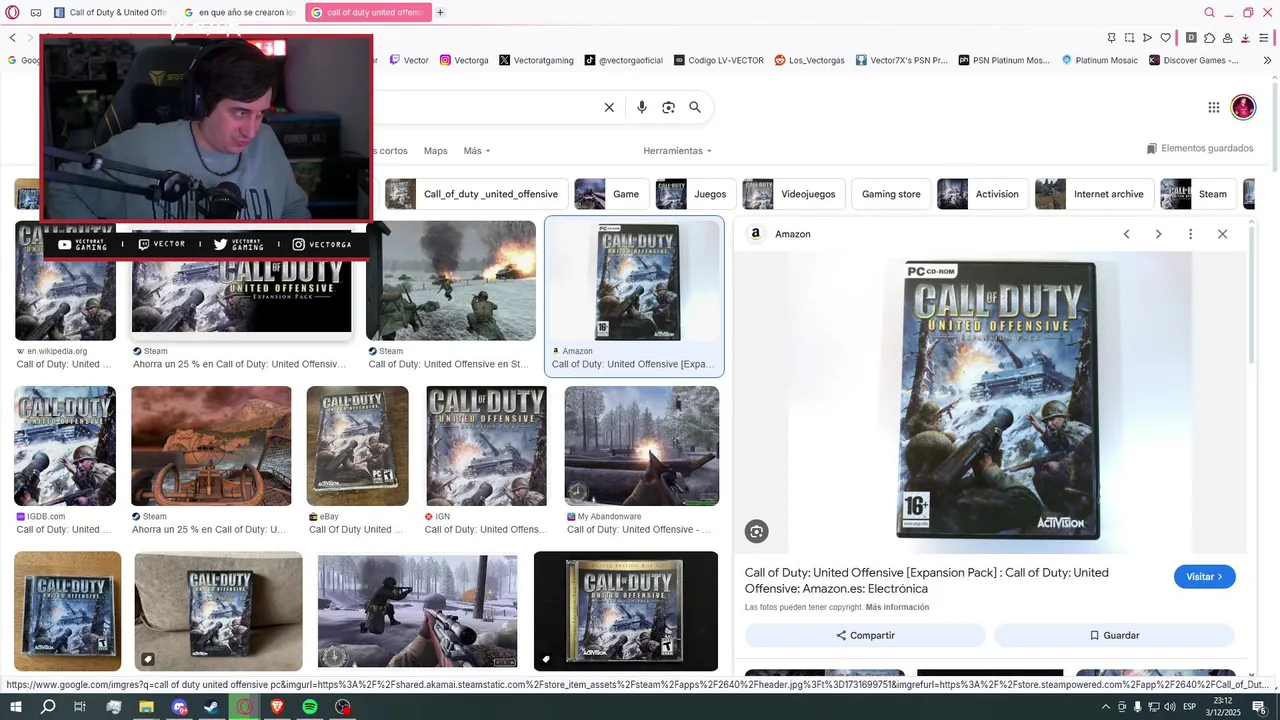Click the magnifier search button in Google search box
Screen dimensions: 1280x720
[695, 107]
